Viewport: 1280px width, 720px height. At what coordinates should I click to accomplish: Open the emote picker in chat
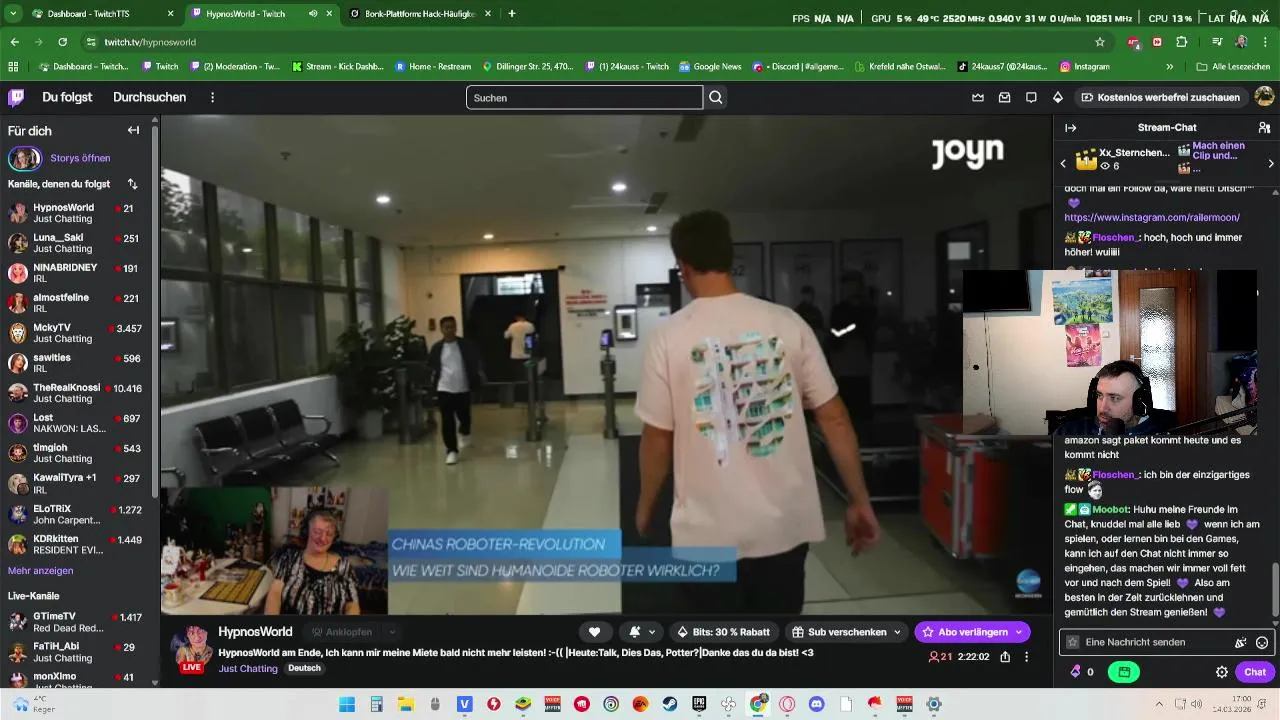coord(1262,643)
